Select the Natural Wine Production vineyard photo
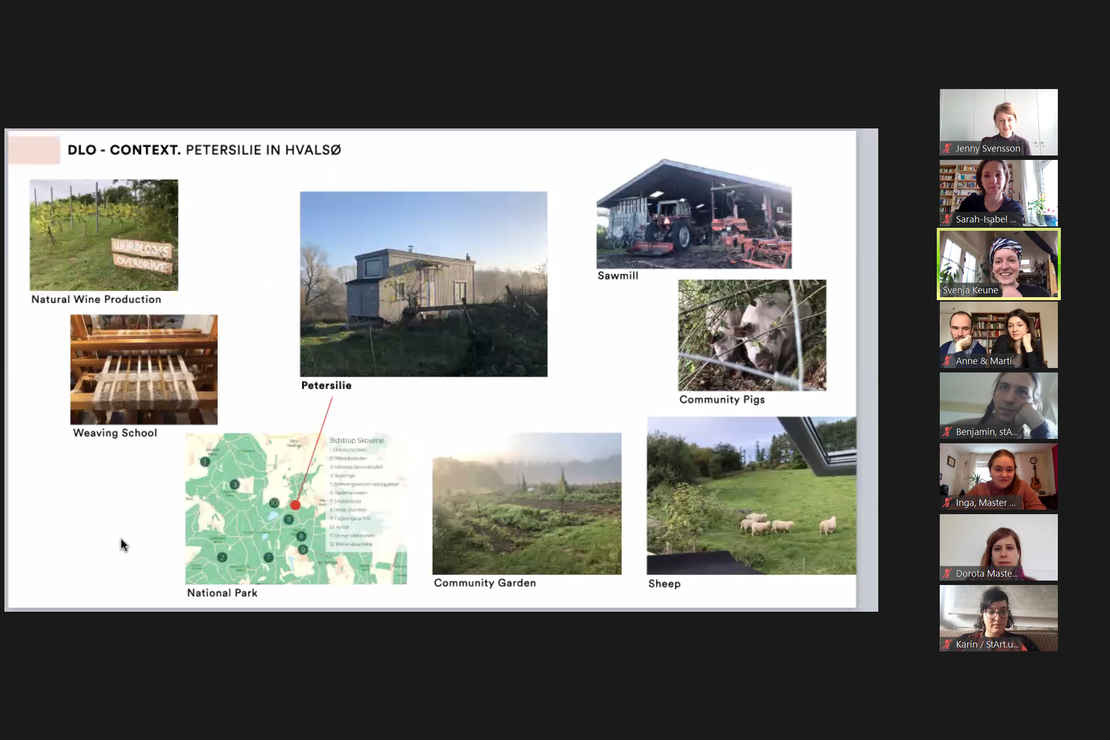Screen dimensions: 1110x740 104,235
